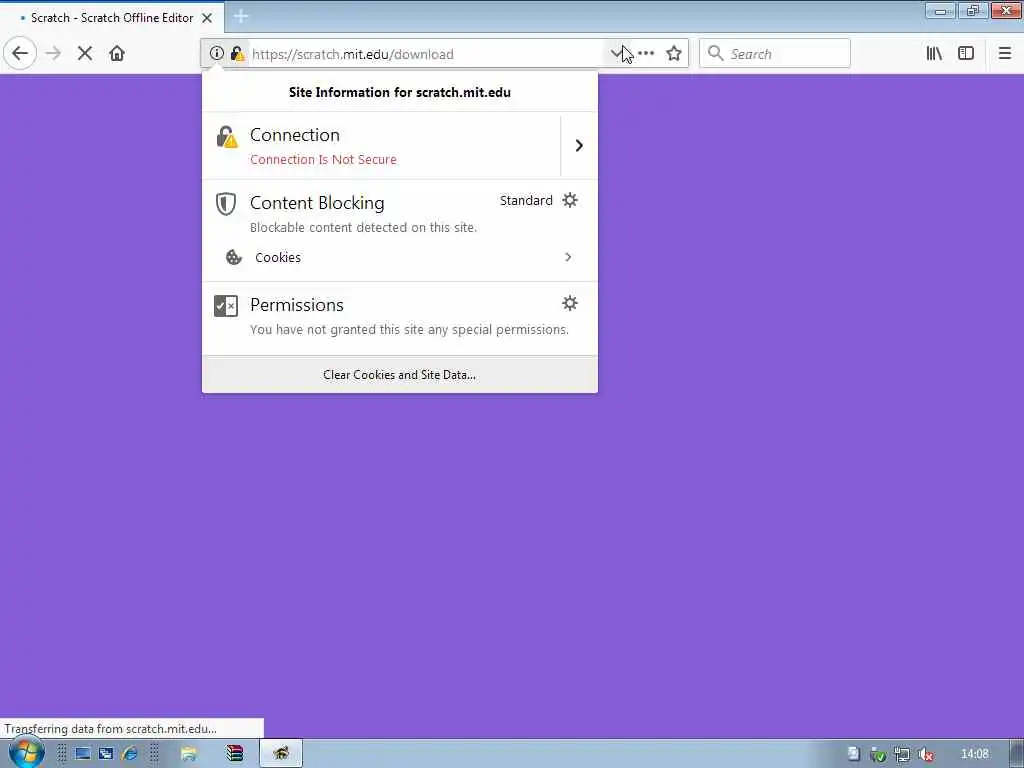1024x768 pixels.
Task: Click the network tray icon
Action: pos(902,754)
